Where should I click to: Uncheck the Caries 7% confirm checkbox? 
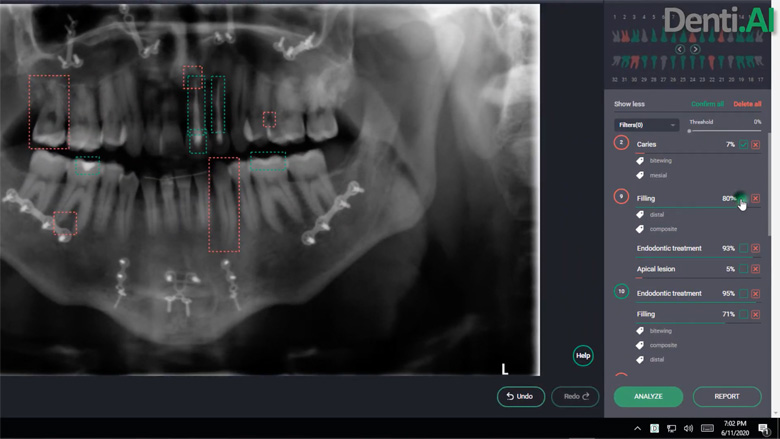tap(743, 145)
